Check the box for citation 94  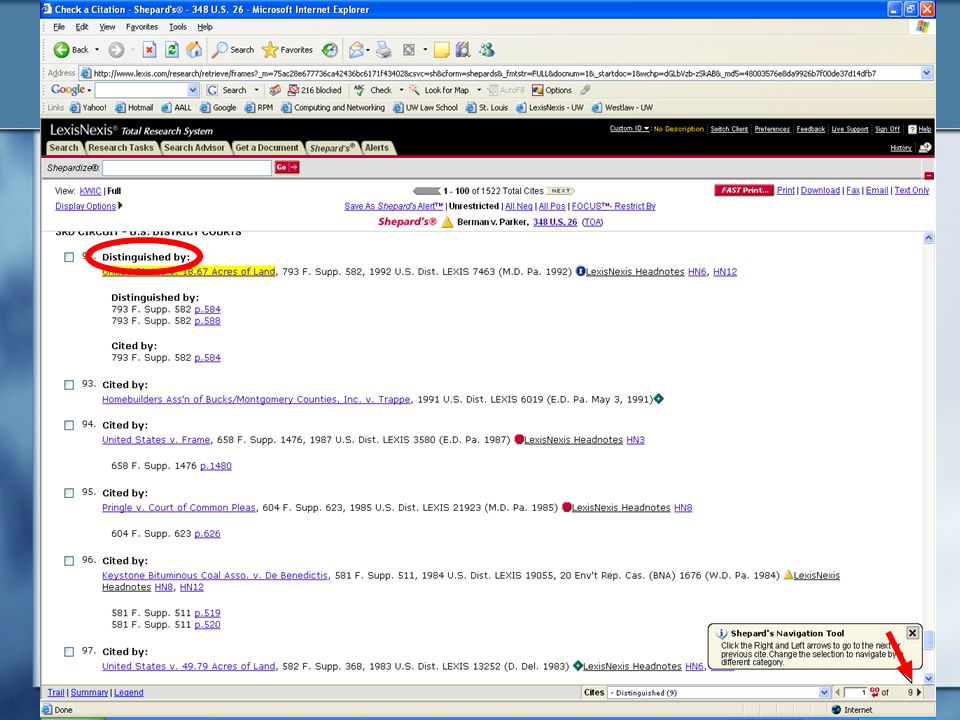(x=69, y=425)
